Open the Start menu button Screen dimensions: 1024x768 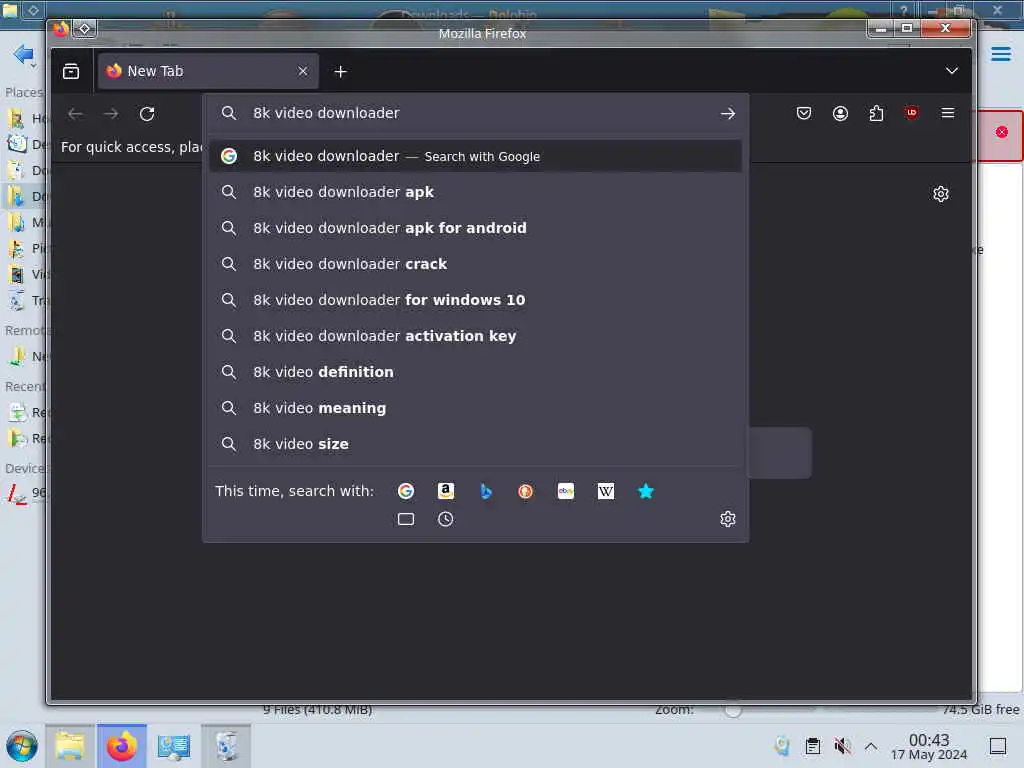click(22, 746)
